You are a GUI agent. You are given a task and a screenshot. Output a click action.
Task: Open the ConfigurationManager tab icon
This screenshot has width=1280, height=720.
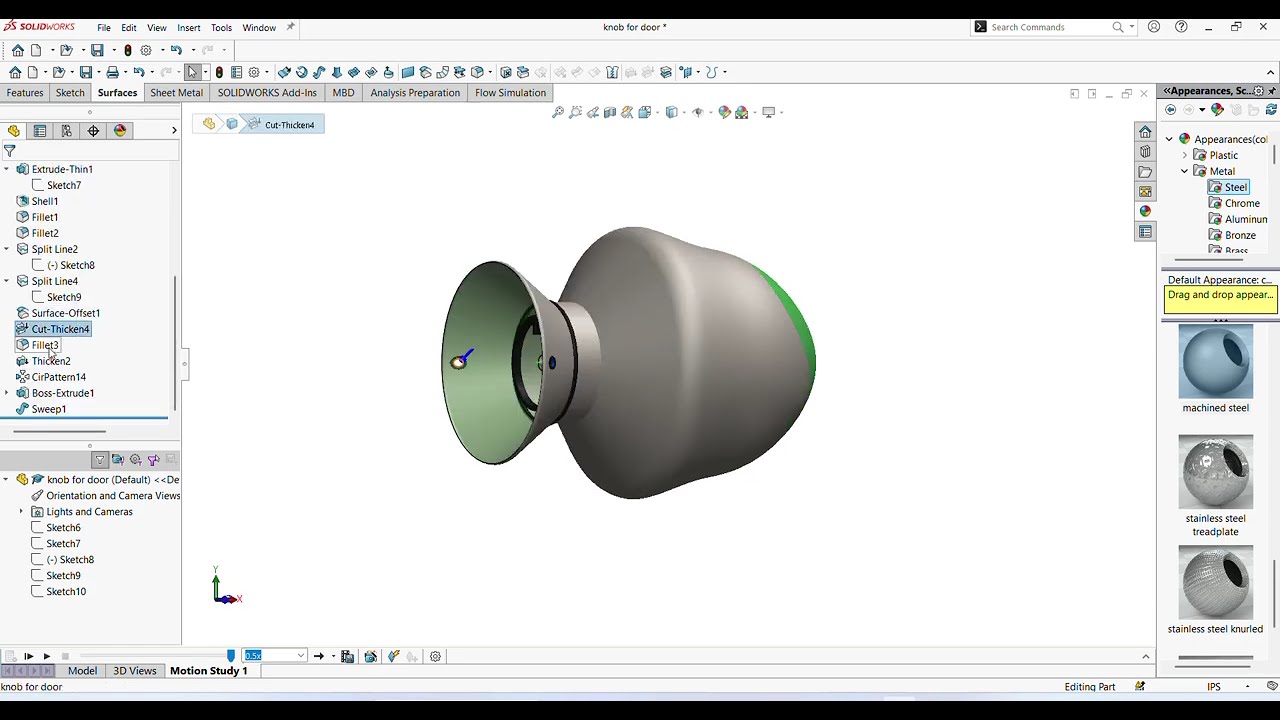click(66, 131)
